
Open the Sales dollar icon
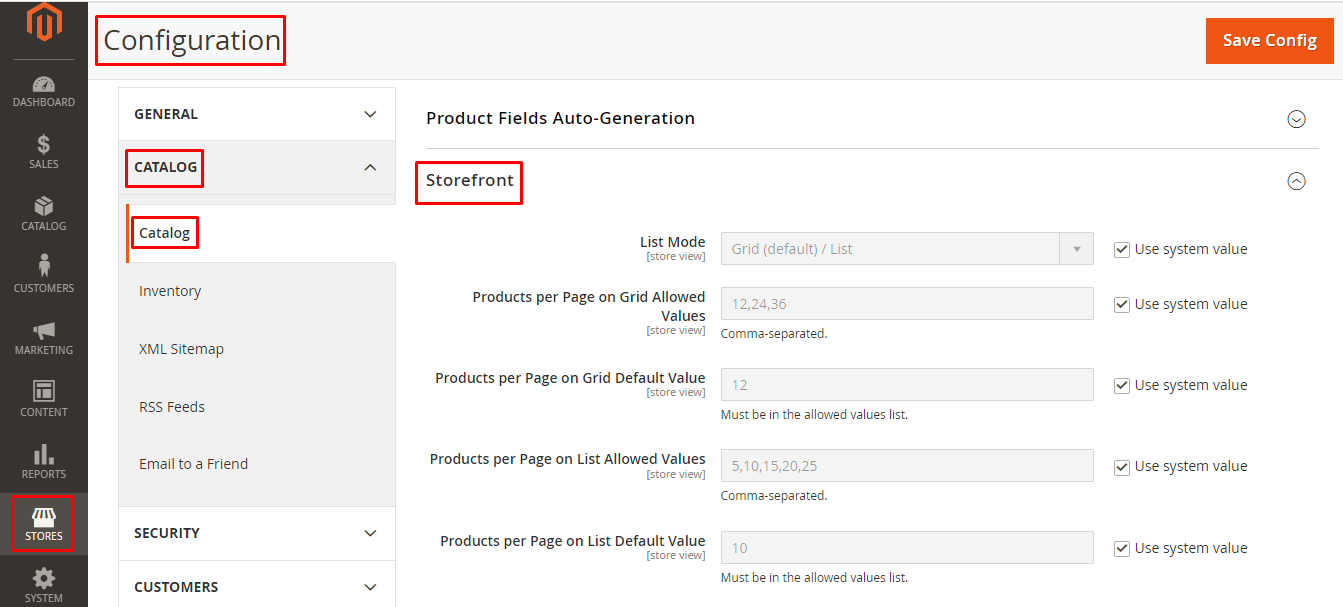44,145
